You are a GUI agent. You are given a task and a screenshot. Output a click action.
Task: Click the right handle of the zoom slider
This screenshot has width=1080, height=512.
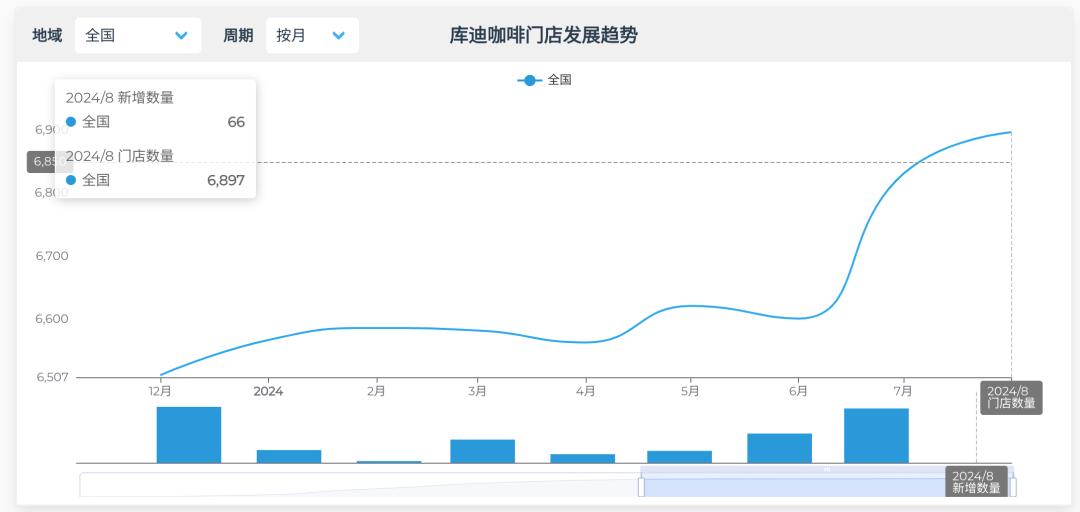(1012, 487)
